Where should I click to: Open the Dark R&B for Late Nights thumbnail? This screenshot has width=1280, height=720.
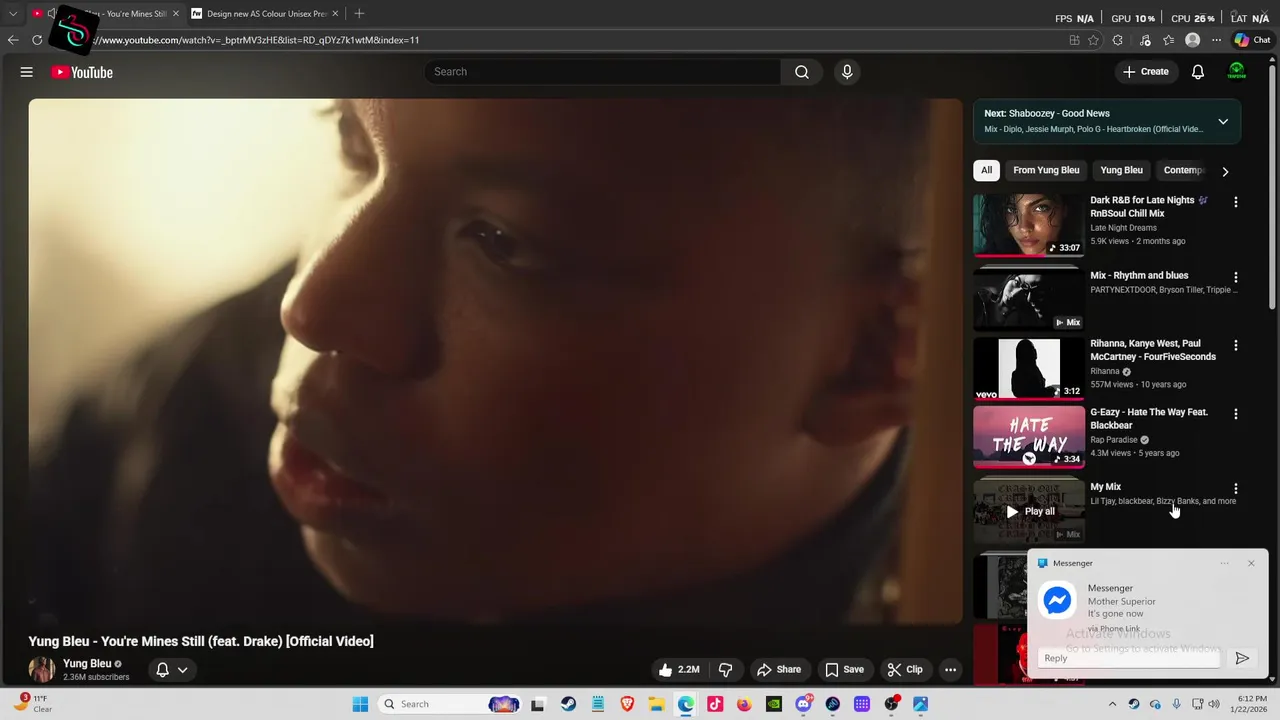click(x=1029, y=225)
